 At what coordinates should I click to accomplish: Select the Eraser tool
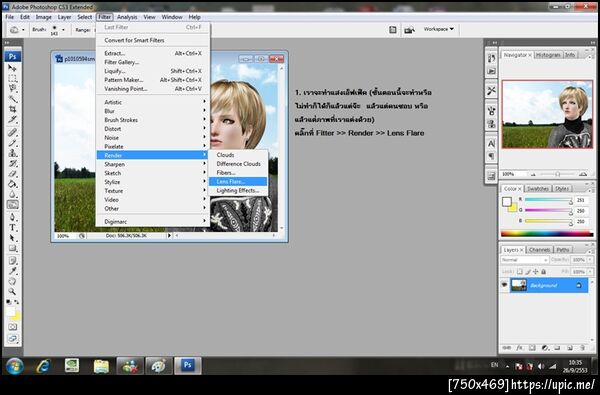12,174
